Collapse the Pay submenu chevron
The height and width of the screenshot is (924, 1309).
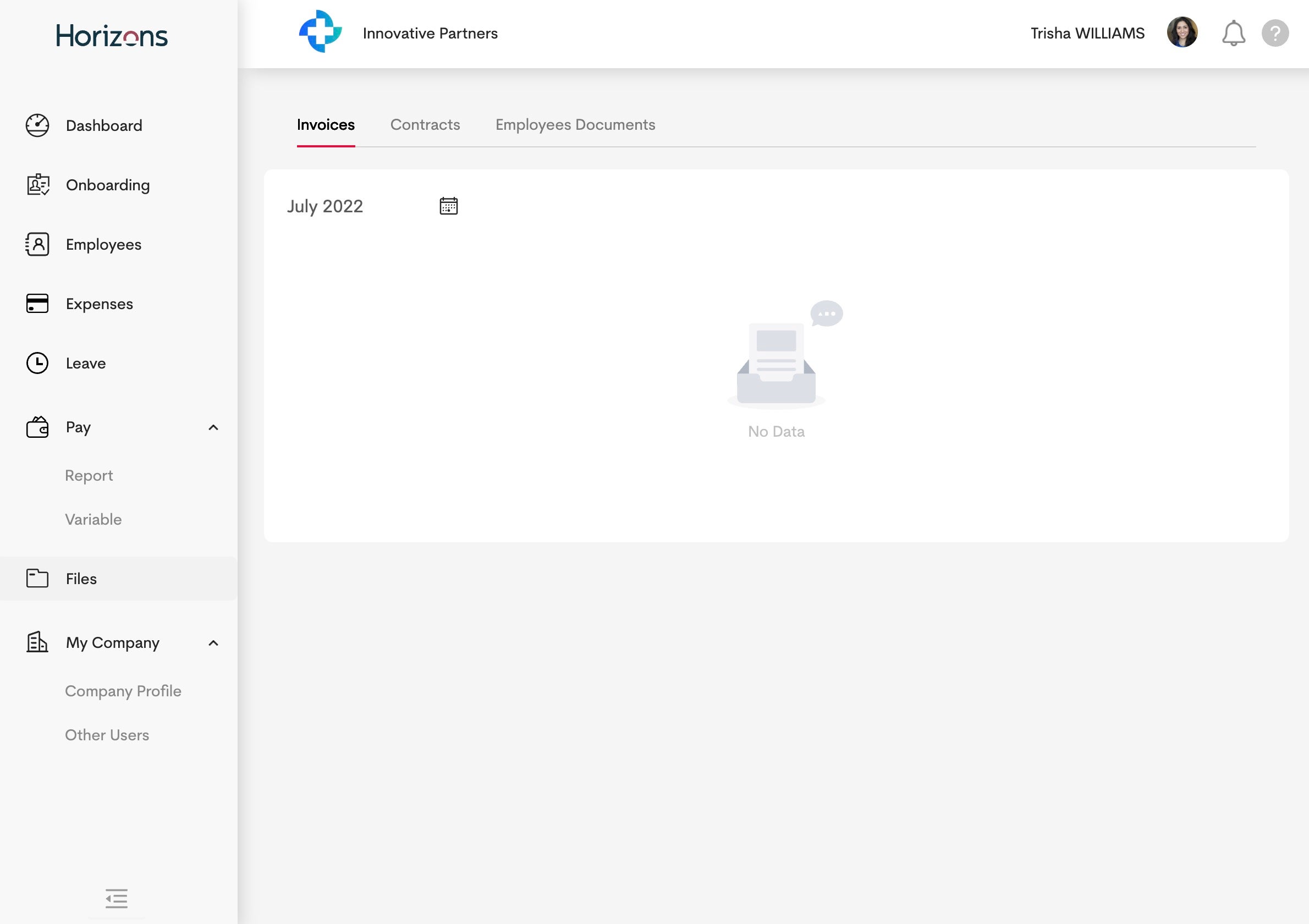tap(213, 427)
